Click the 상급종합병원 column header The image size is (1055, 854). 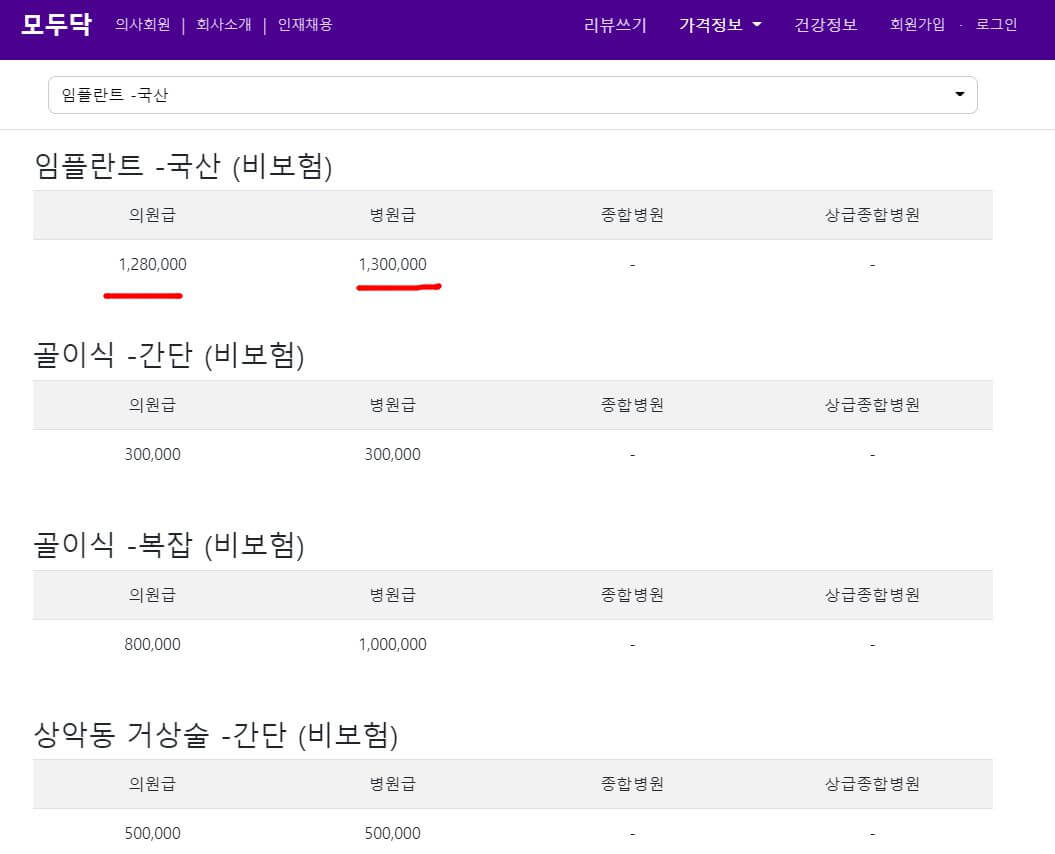(871, 214)
